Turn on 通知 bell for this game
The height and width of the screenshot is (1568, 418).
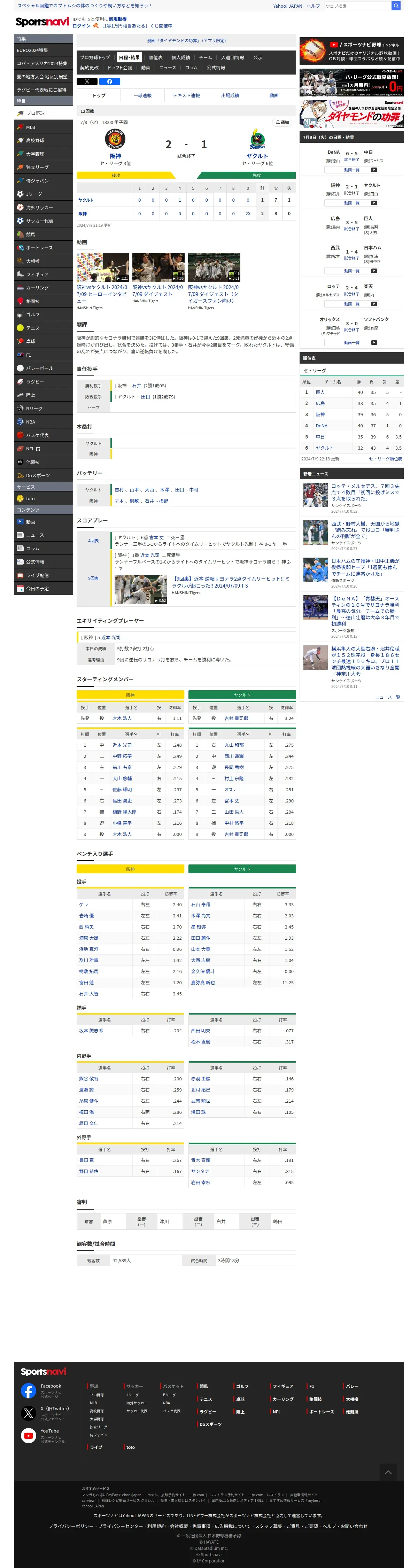coord(282,122)
